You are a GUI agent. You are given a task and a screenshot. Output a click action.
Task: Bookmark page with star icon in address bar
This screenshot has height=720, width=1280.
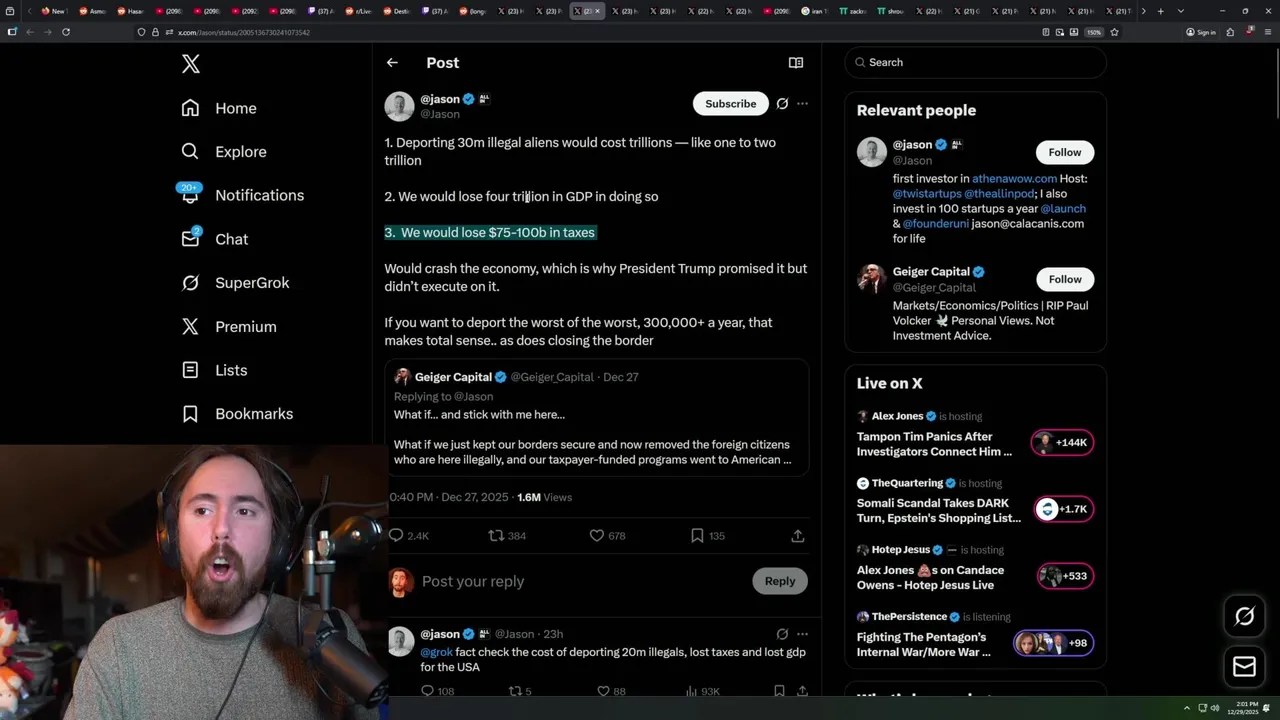(1114, 32)
